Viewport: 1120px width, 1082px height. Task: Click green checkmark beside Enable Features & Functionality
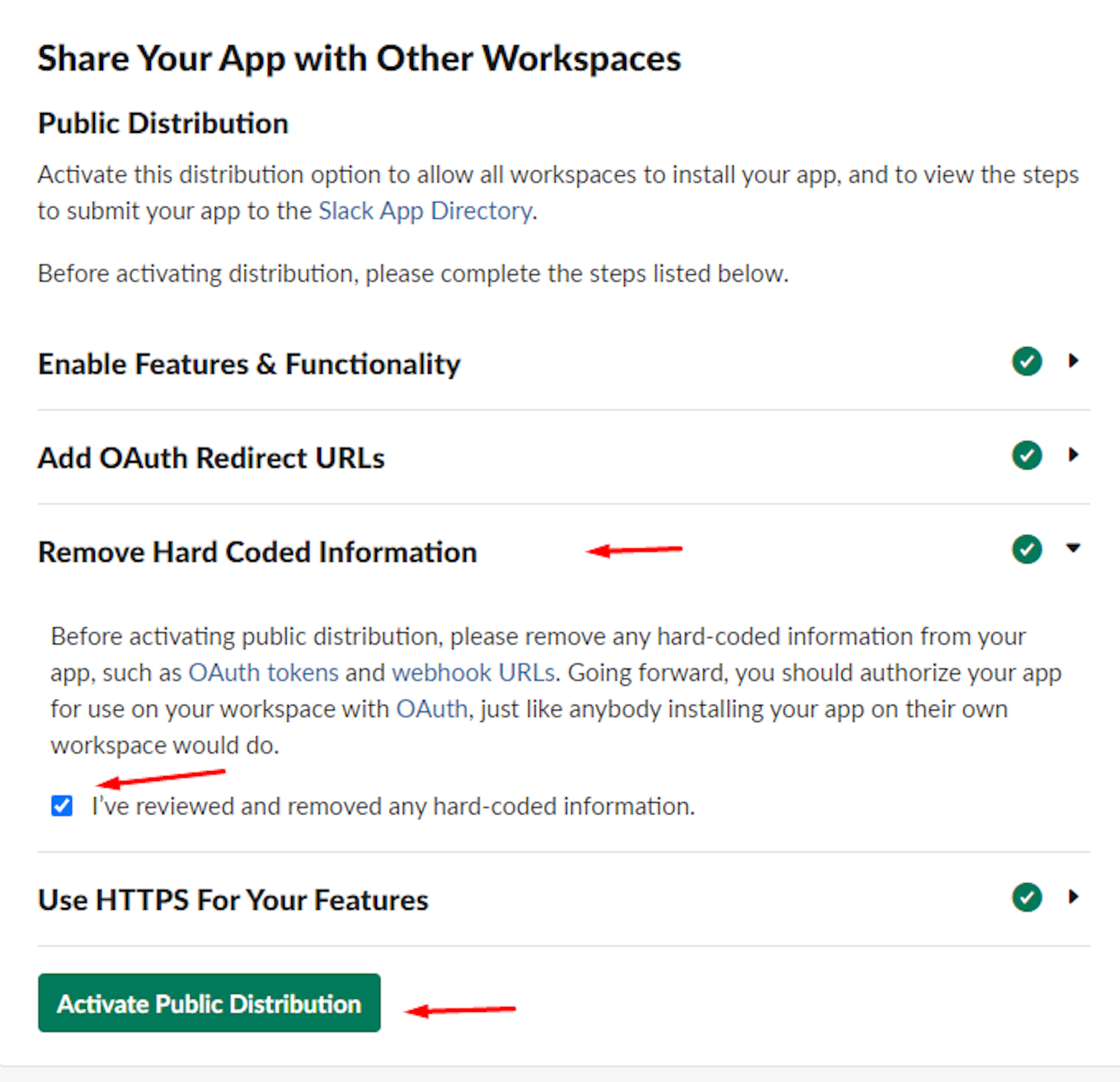tap(1027, 361)
